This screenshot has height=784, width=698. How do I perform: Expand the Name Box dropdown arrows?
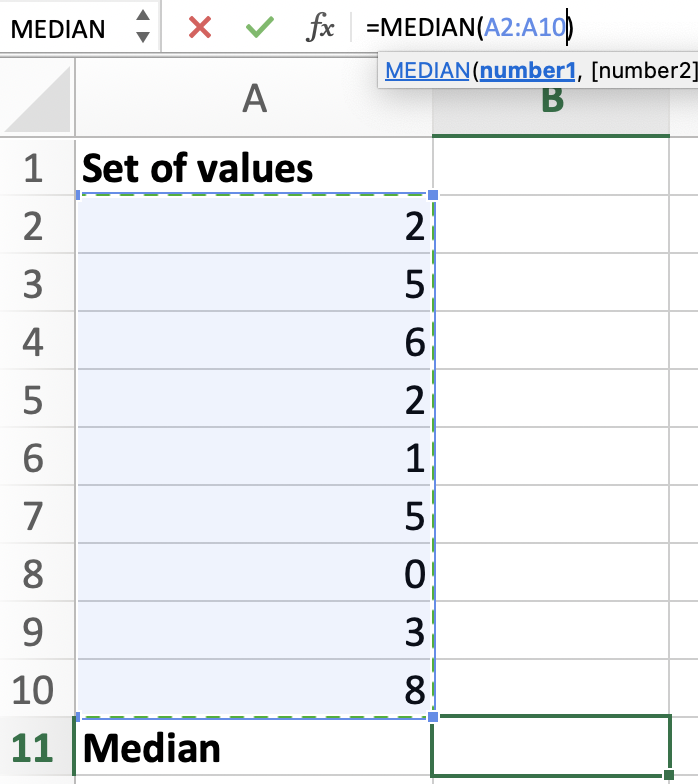[142, 27]
